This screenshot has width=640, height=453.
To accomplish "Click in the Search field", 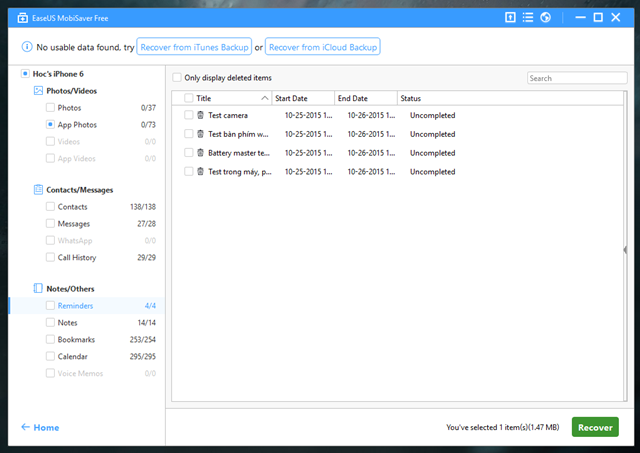I will (577, 78).
